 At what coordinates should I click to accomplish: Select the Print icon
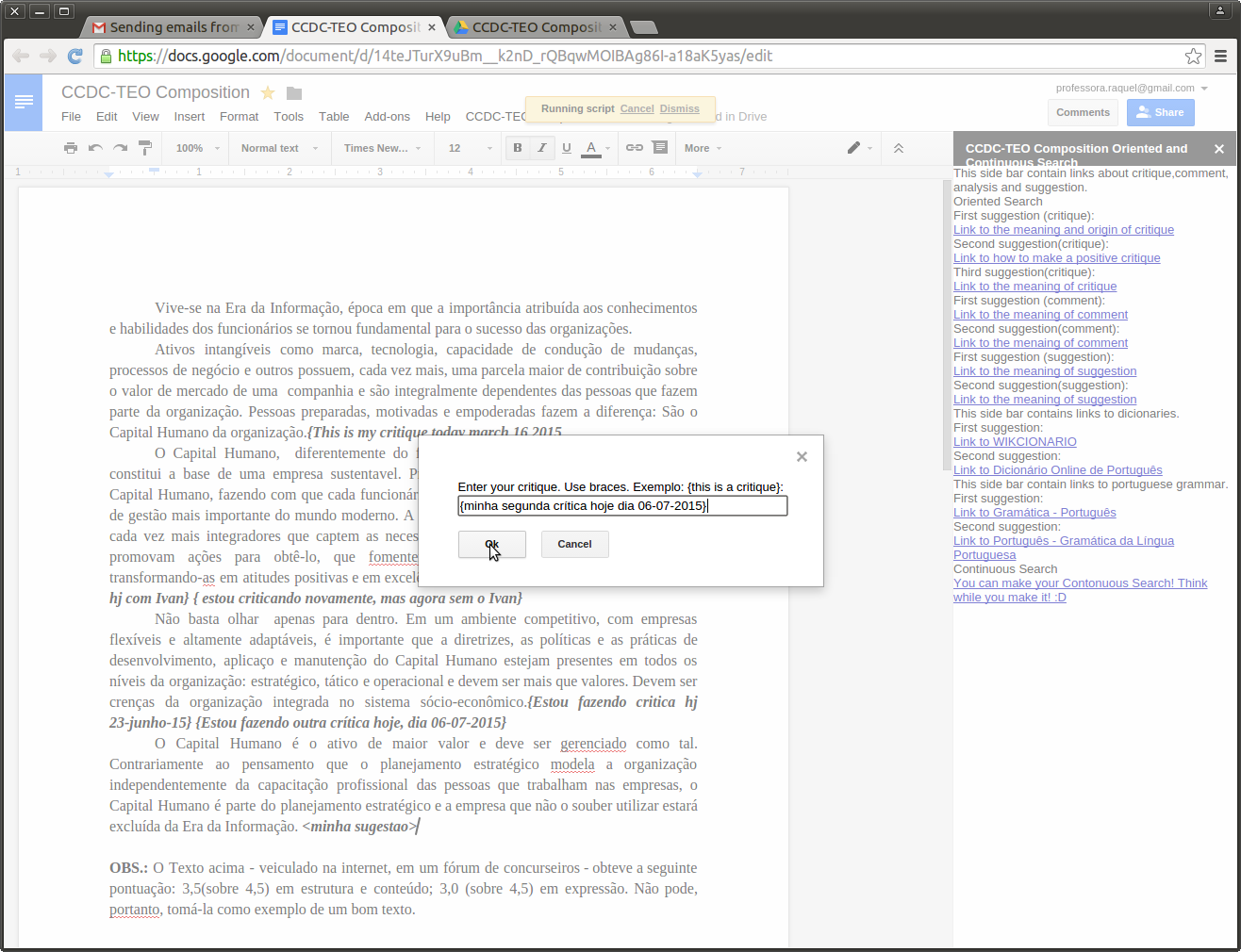click(x=70, y=148)
